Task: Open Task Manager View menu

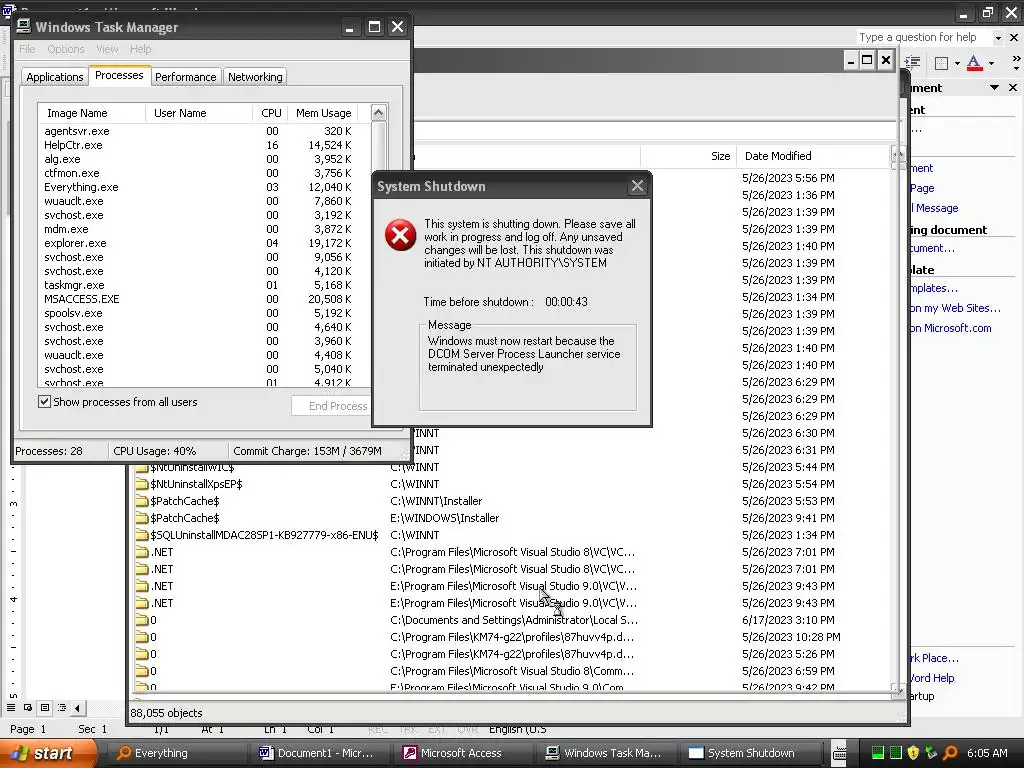Action: click(x=107, y=49)
